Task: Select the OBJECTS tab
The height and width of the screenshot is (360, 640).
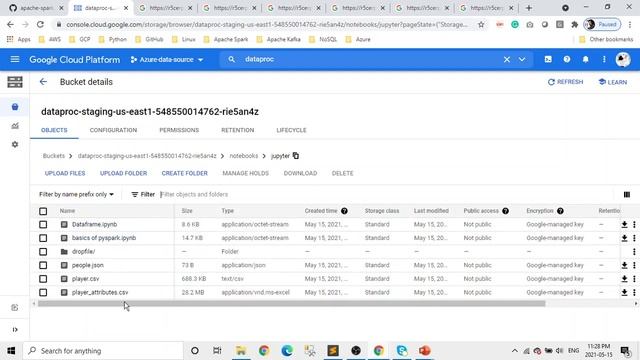Action: click(54, 130)
